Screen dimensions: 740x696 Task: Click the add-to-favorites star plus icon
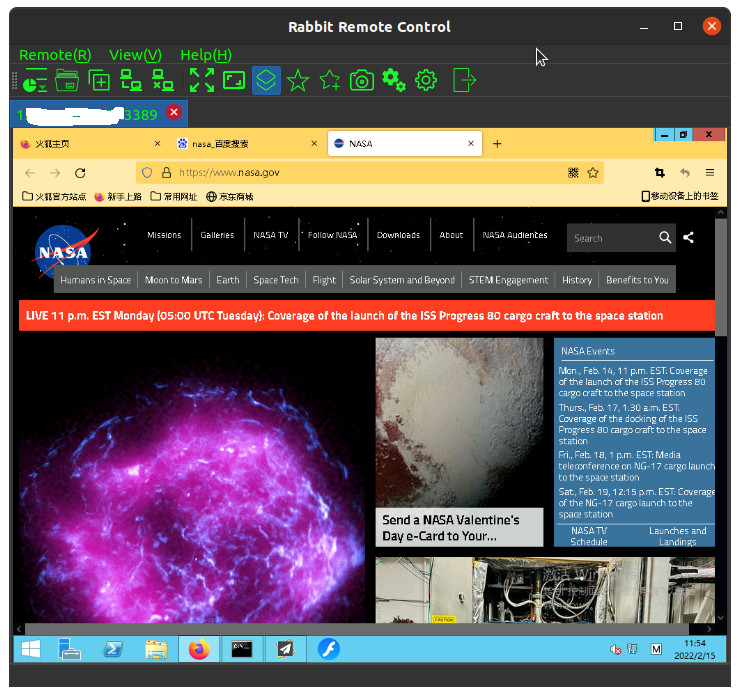tap(330, 80)
